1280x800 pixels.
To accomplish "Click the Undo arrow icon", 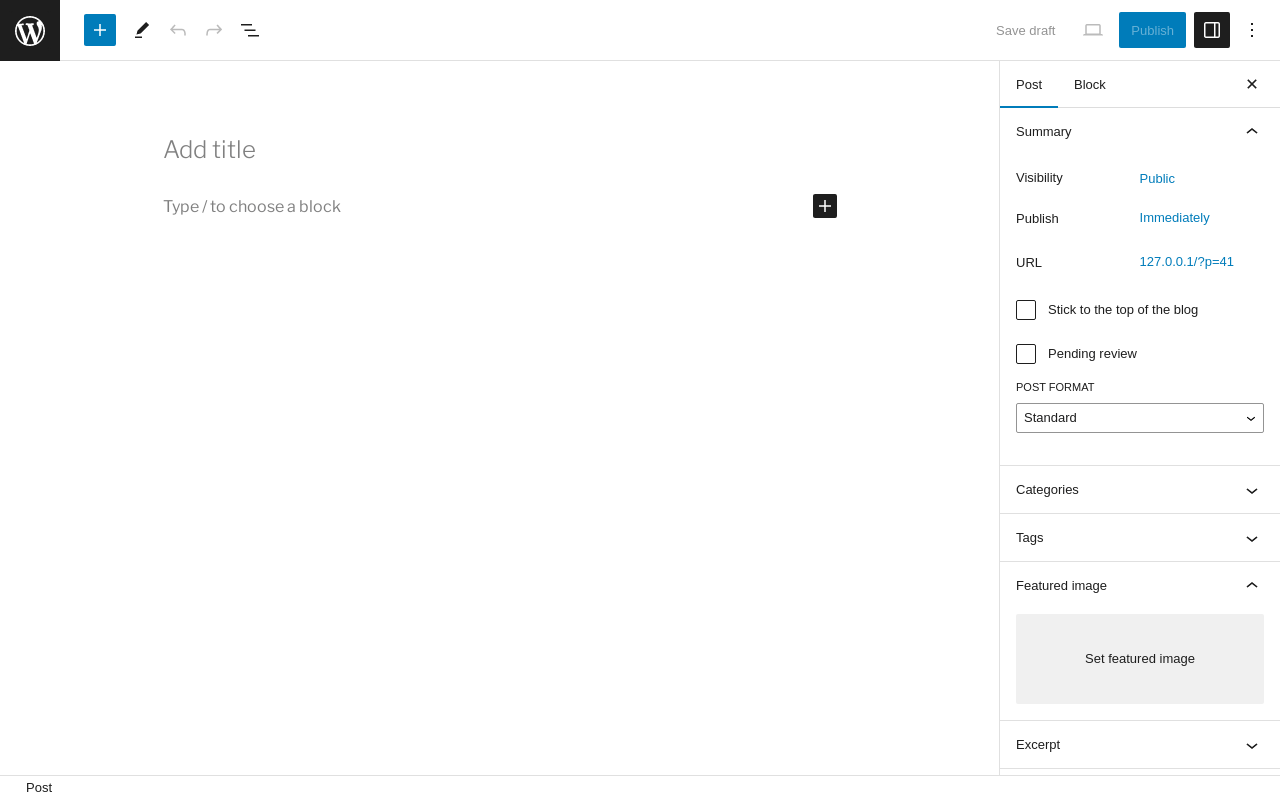I will pos(178,30).
